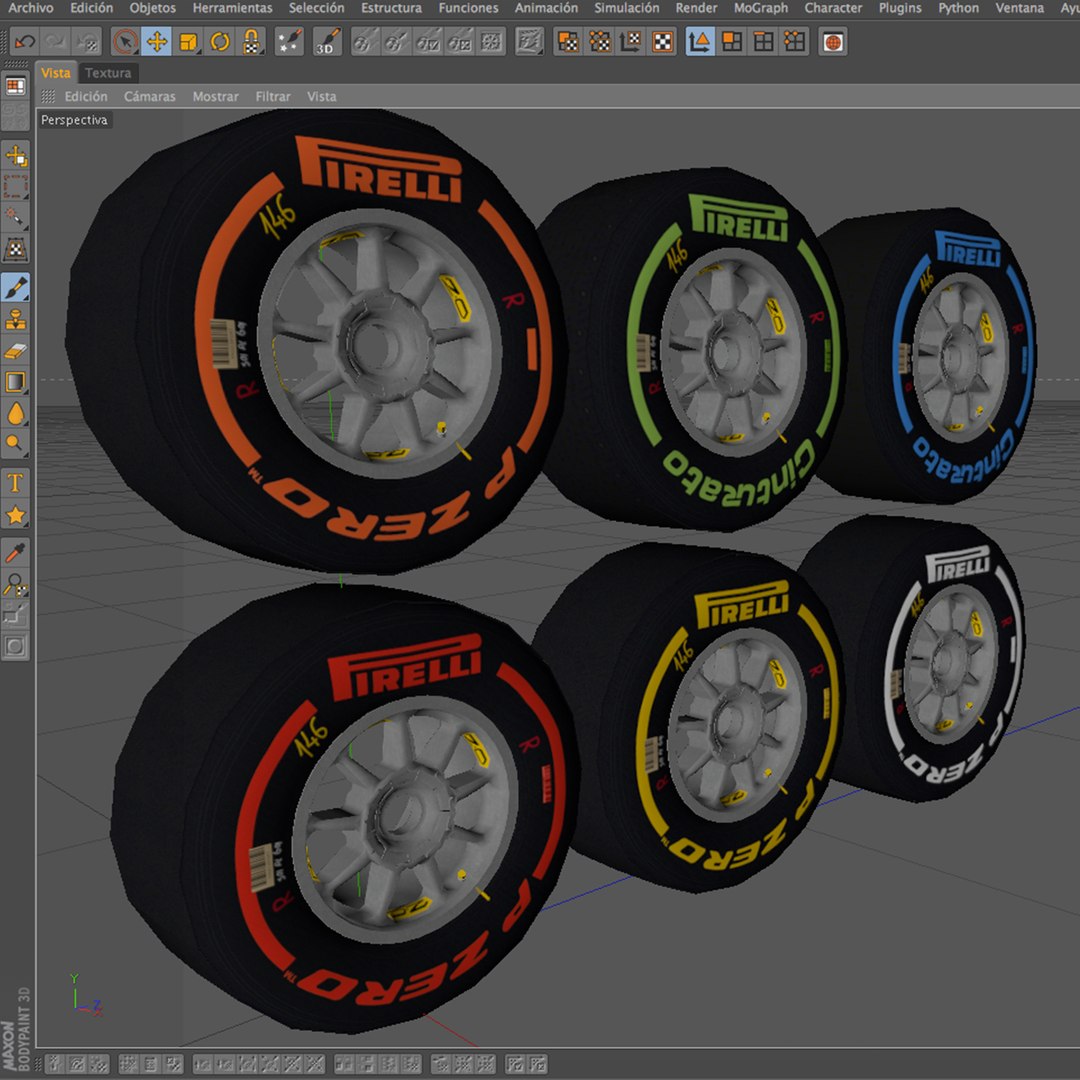This screenshot has width=1080, height=1080.
Task: Select the Scale tool cube icon
Action: 189,42
